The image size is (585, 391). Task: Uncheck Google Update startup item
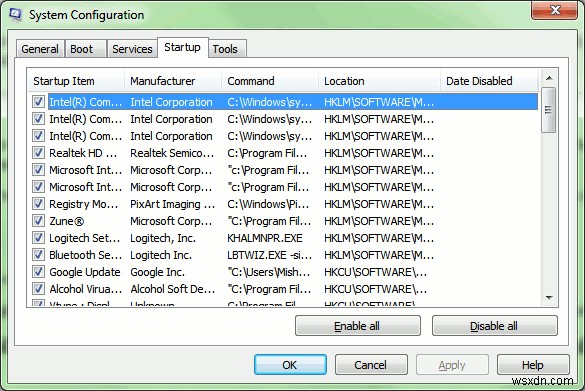tap(38, 272)
